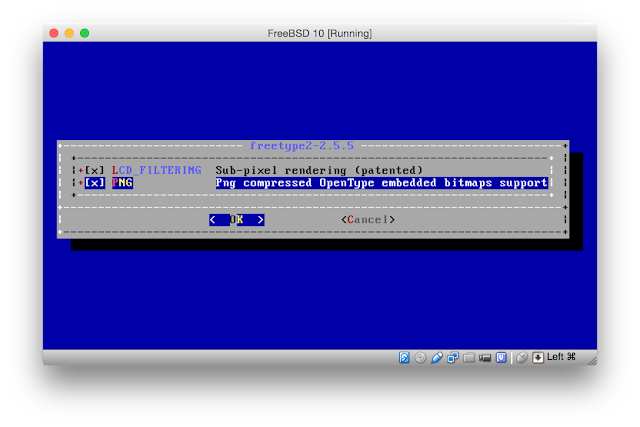640x427 pixels.
Task: Click the video capture camera icon
Action: point(485,358)
